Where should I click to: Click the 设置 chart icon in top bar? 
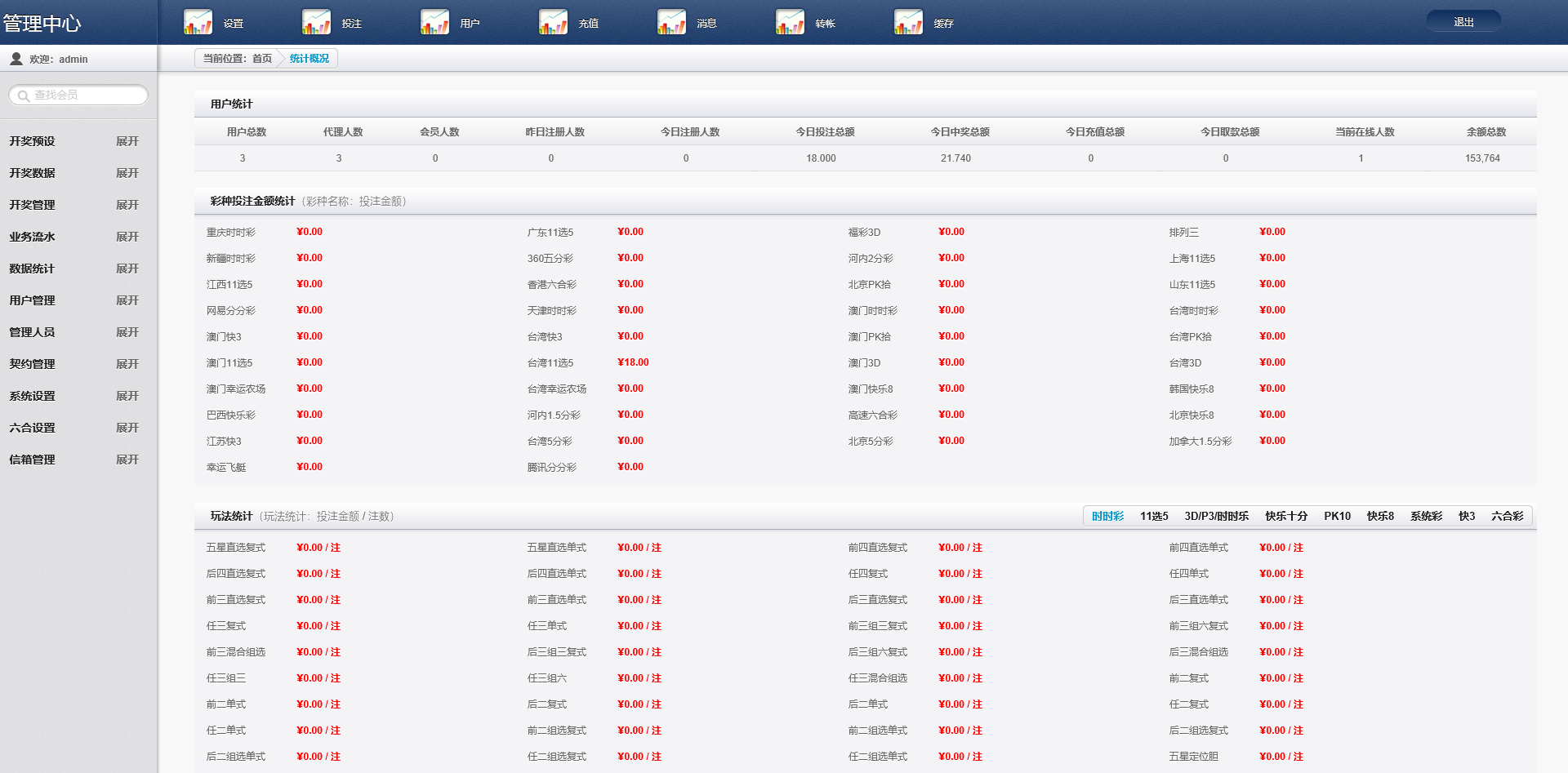coord(198,22)
